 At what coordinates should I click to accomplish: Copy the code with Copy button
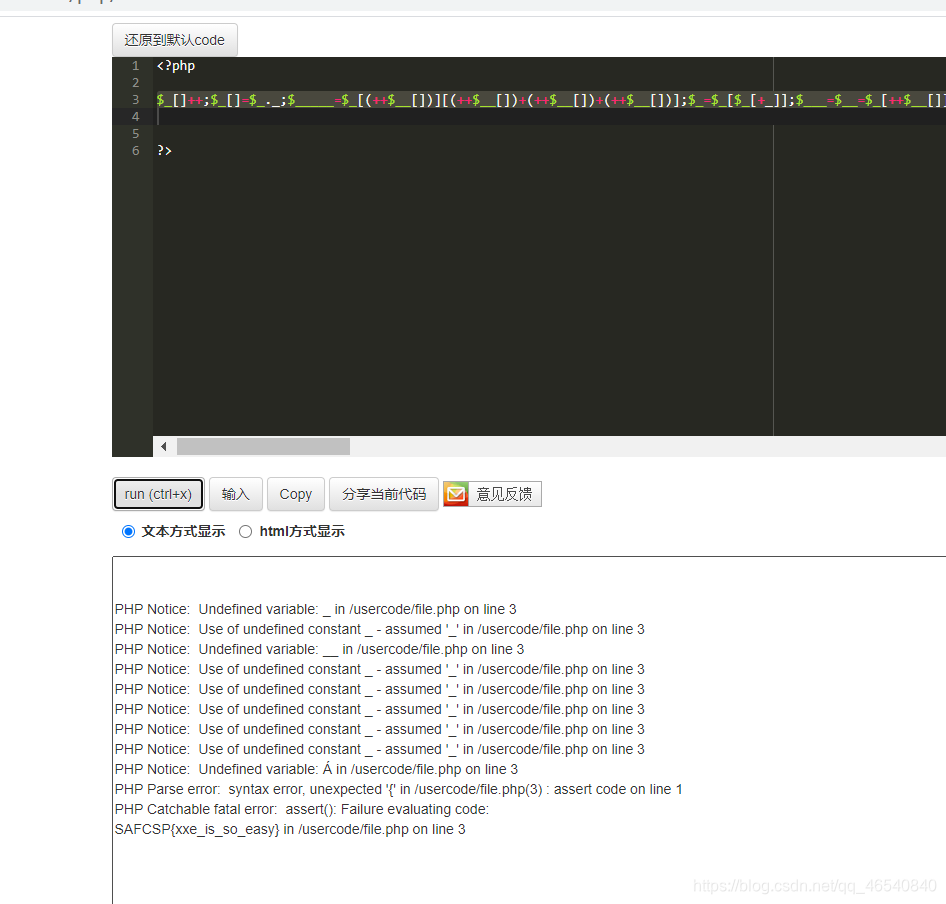296,494
